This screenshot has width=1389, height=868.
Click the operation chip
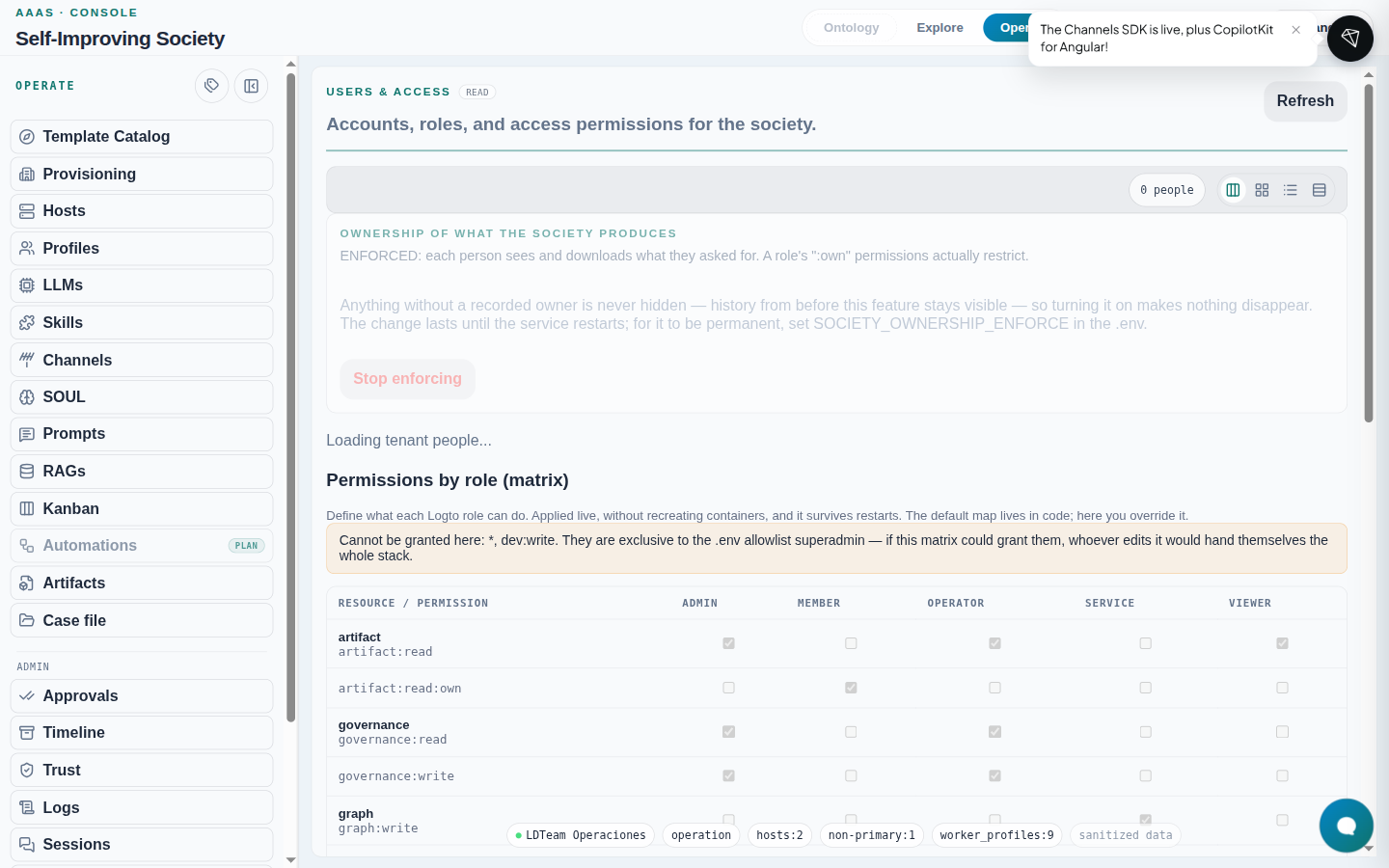(701, 835)
